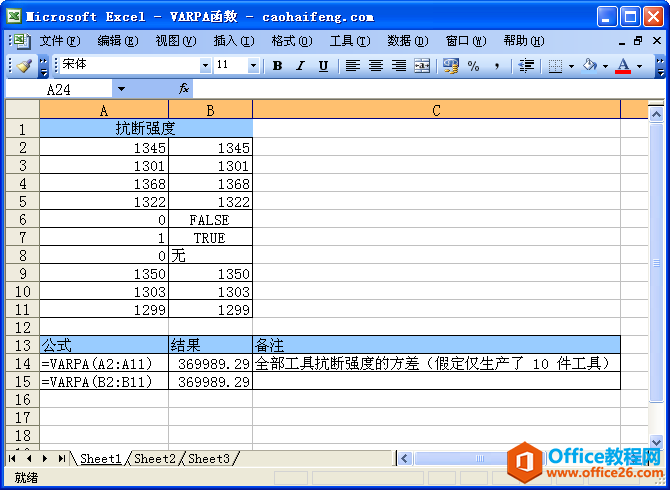This screenshot has height=490, width=670.
Task: Click the Insert Function fx icon
Action: tap(184, 89)
